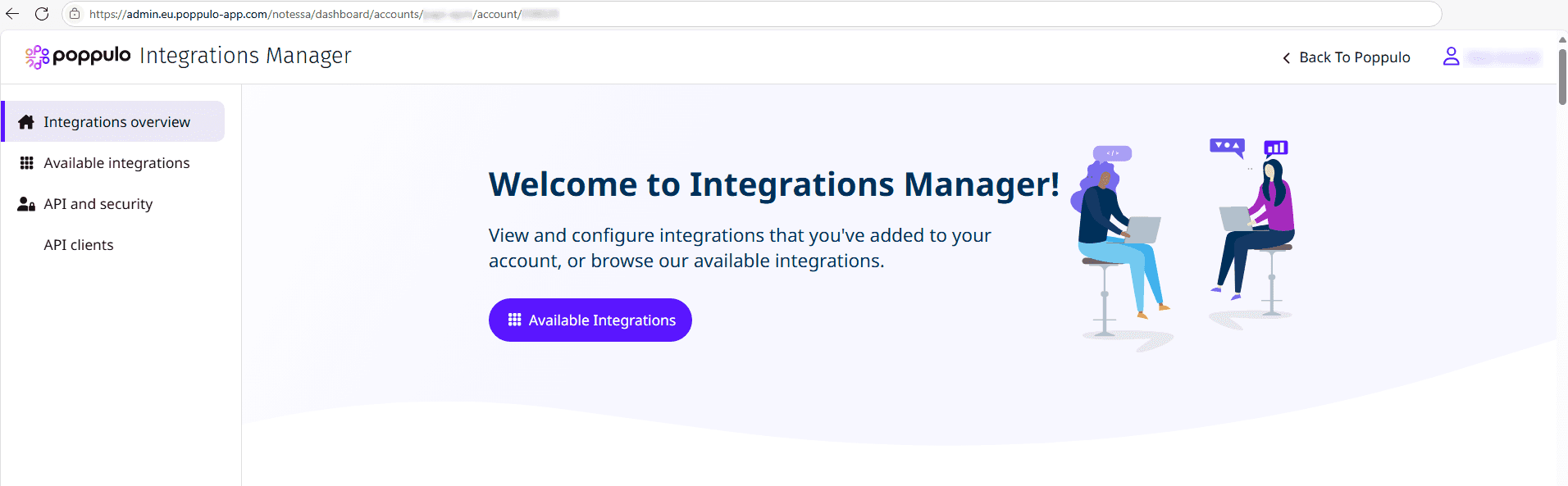Click the user-lock icon beside API and security
Screen dimensions: 1568x486
point(26,204)
